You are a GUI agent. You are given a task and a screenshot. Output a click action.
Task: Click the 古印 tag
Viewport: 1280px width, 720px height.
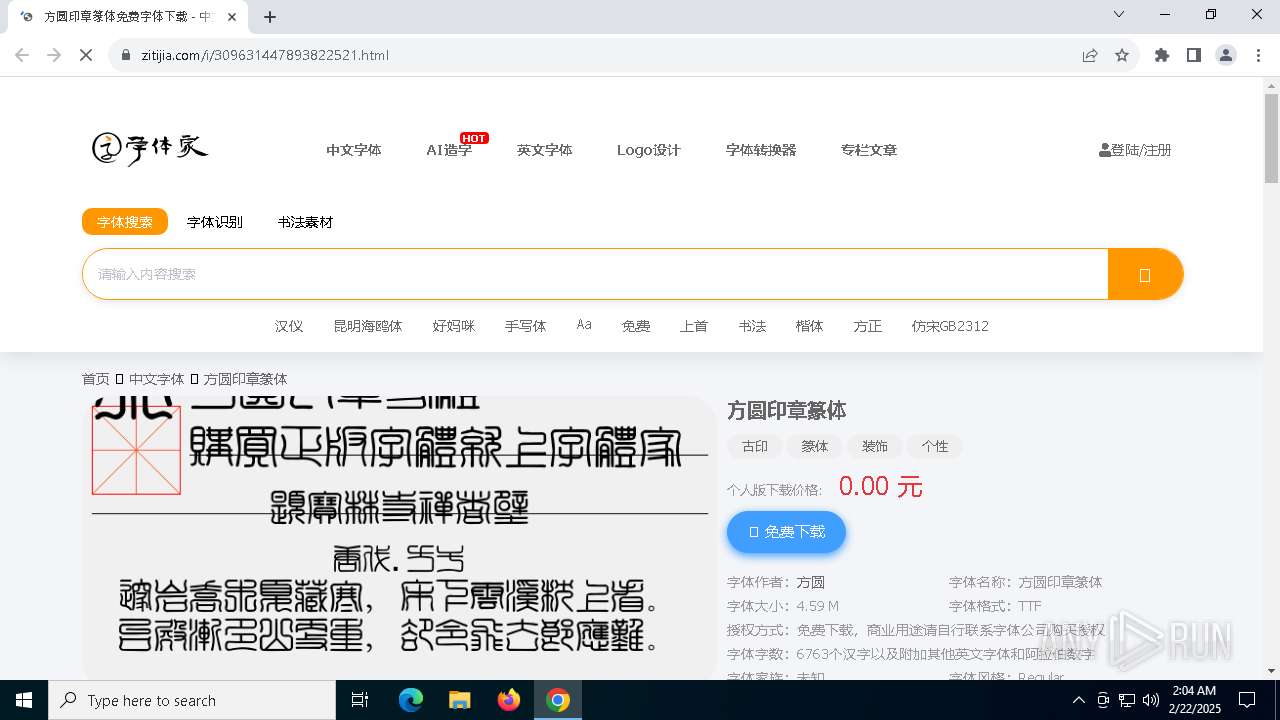[x=755, y=446]
